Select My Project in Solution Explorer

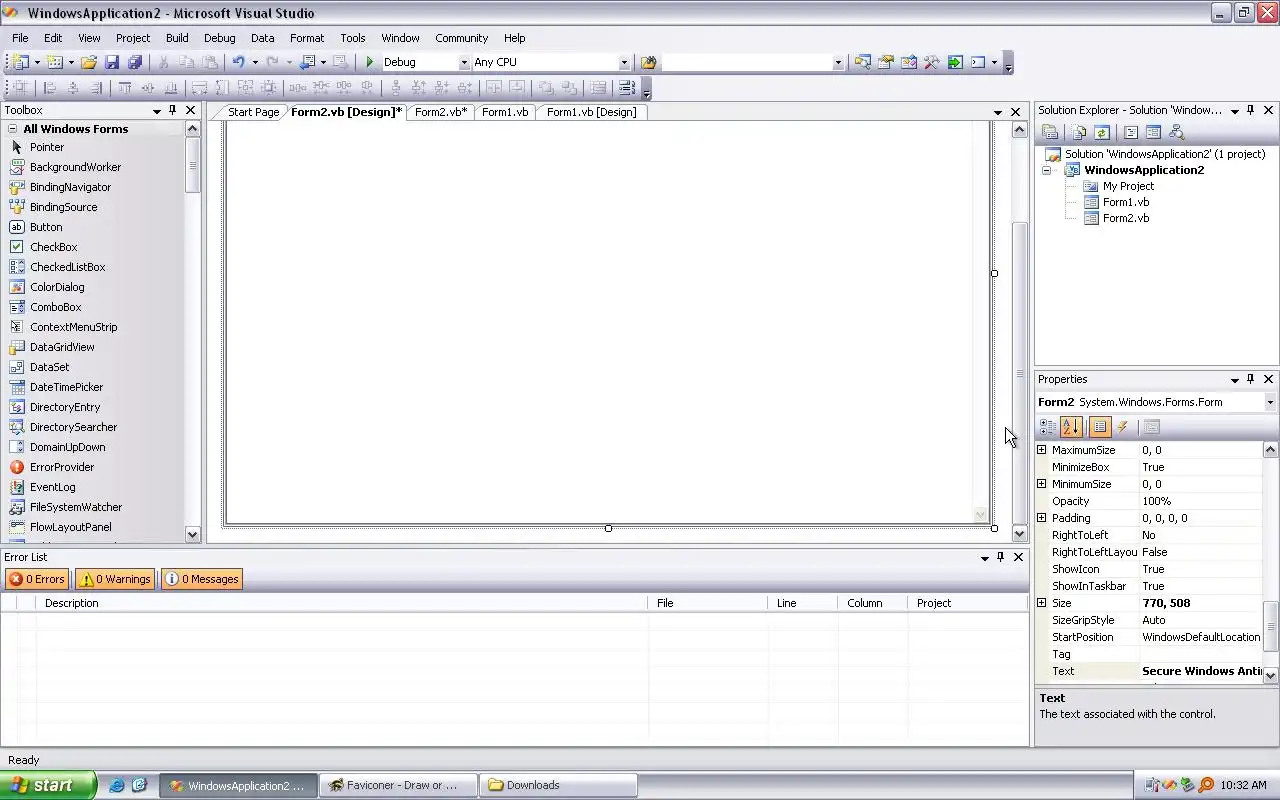coord(1128,186)
